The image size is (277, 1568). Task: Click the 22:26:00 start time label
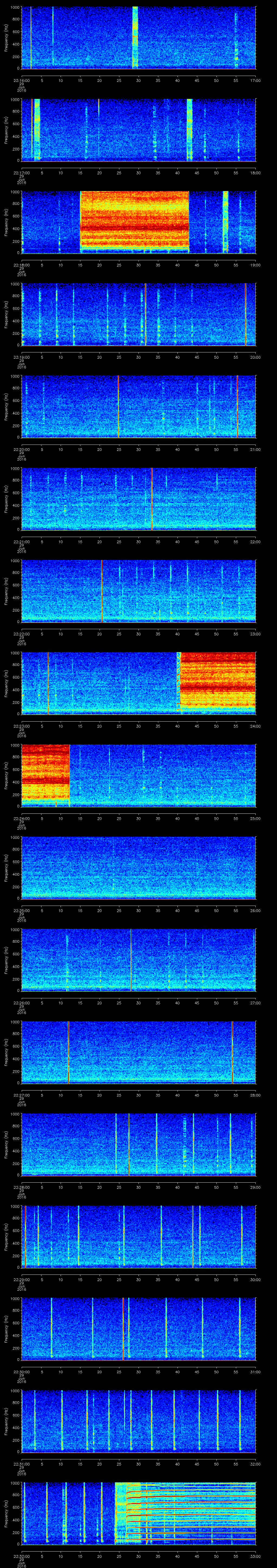[x=21, y=1003]
